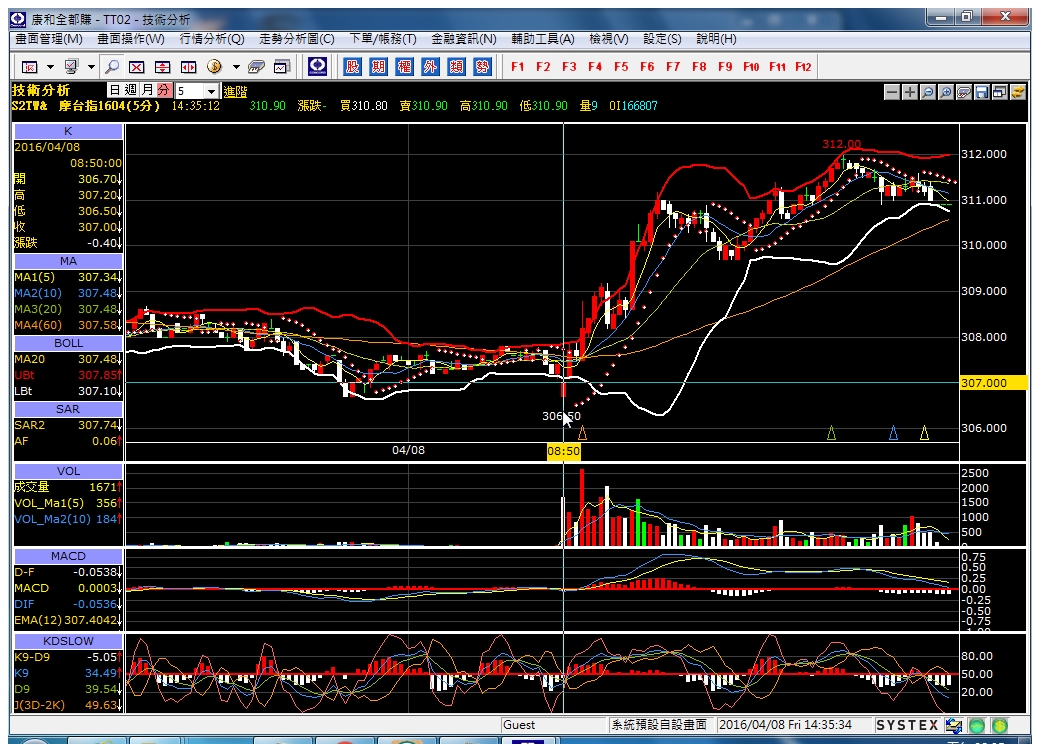Switch chart period to 日 (daily)
Viewport: 1040px width, 744px height.
pos(115,90)
